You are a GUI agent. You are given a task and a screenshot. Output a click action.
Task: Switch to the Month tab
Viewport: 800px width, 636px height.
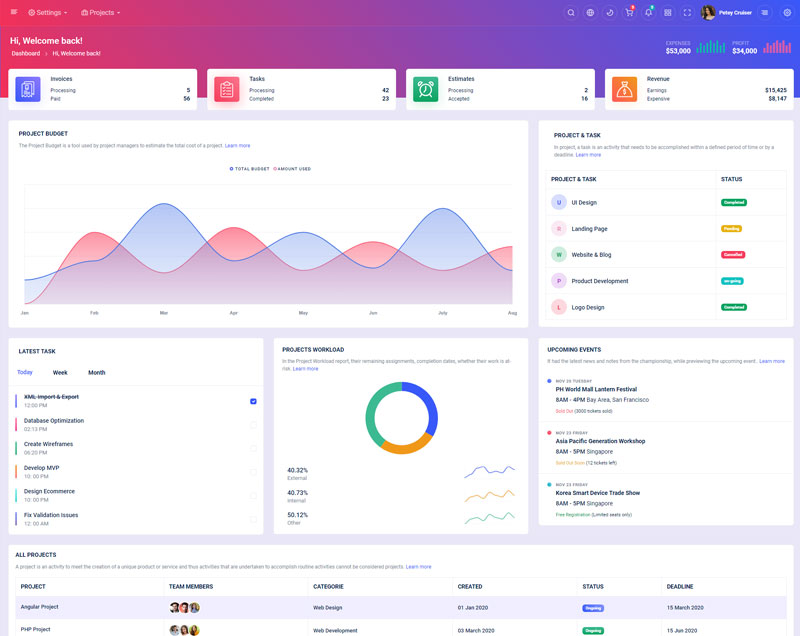[96, 372]
